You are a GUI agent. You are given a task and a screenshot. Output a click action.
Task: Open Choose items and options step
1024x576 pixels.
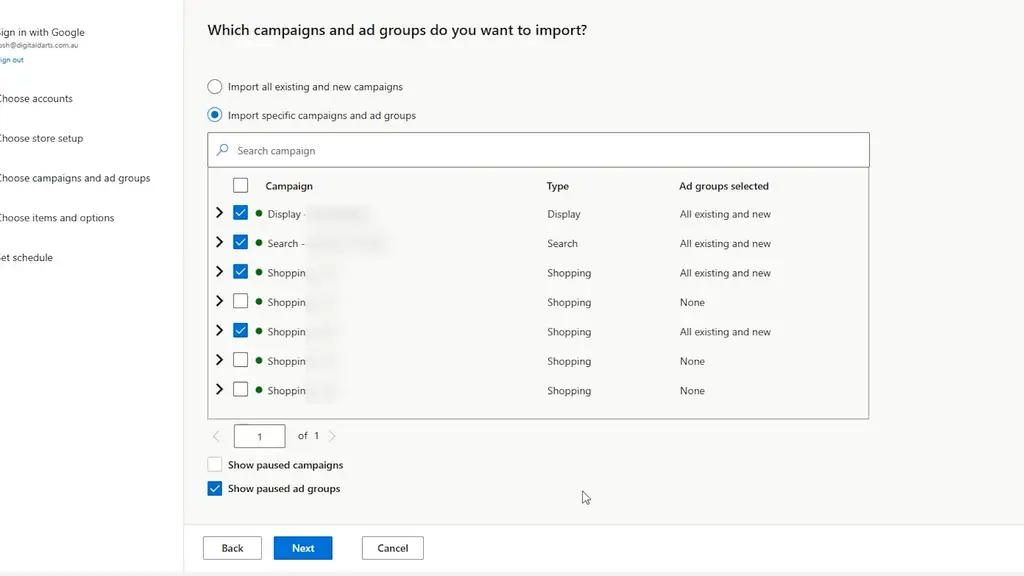click(x=57, y=218)
